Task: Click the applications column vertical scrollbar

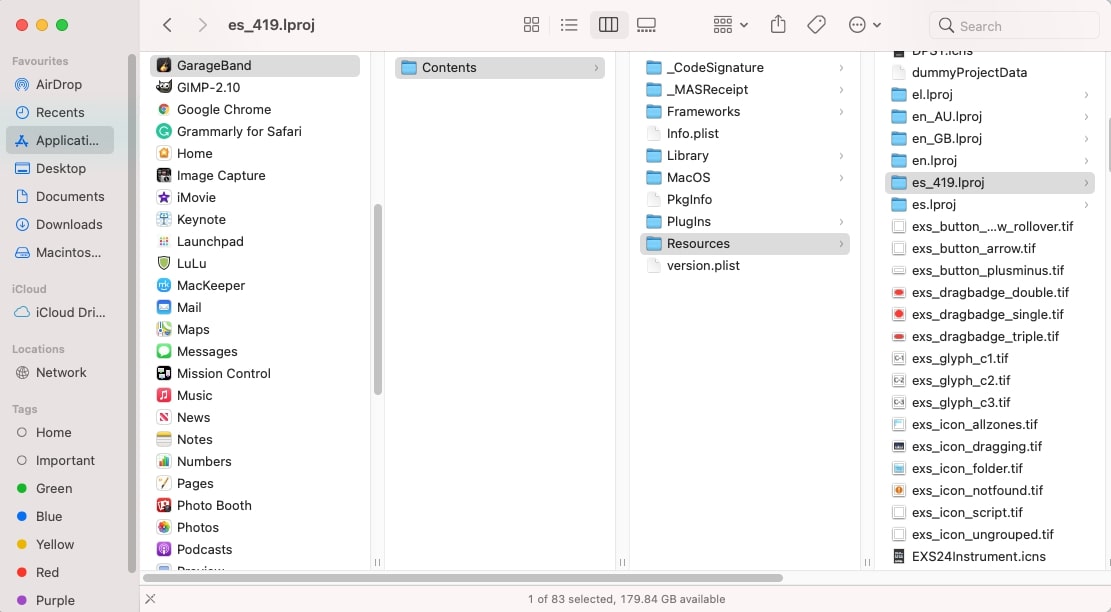Action: pos(378,299)
